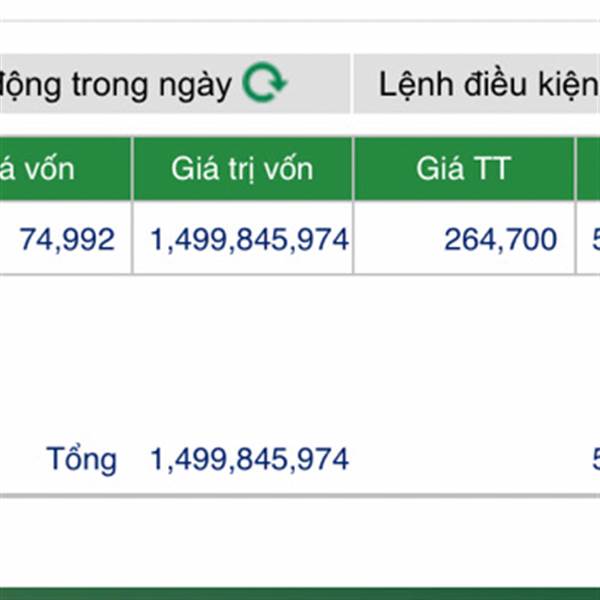Image resolution: width=600 pixels, height=600 pixels.
Task: Switch to Lệnh điều kiện tab
Action: [485, 84]
